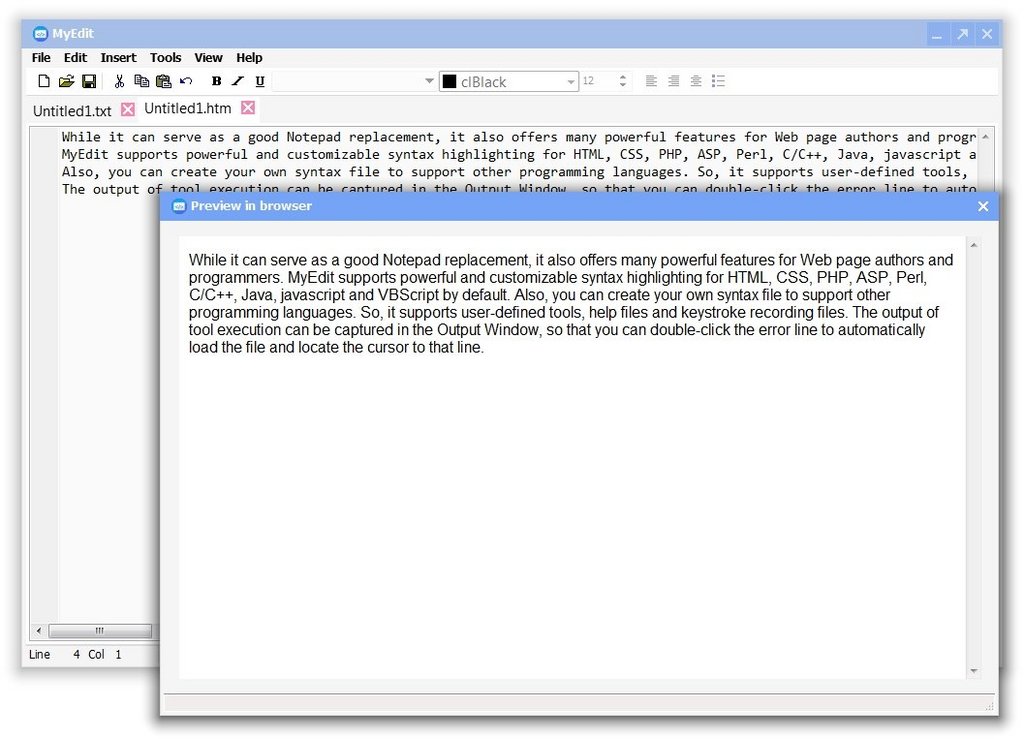
Task: Open the Help menu
Action: click(249, 57)
